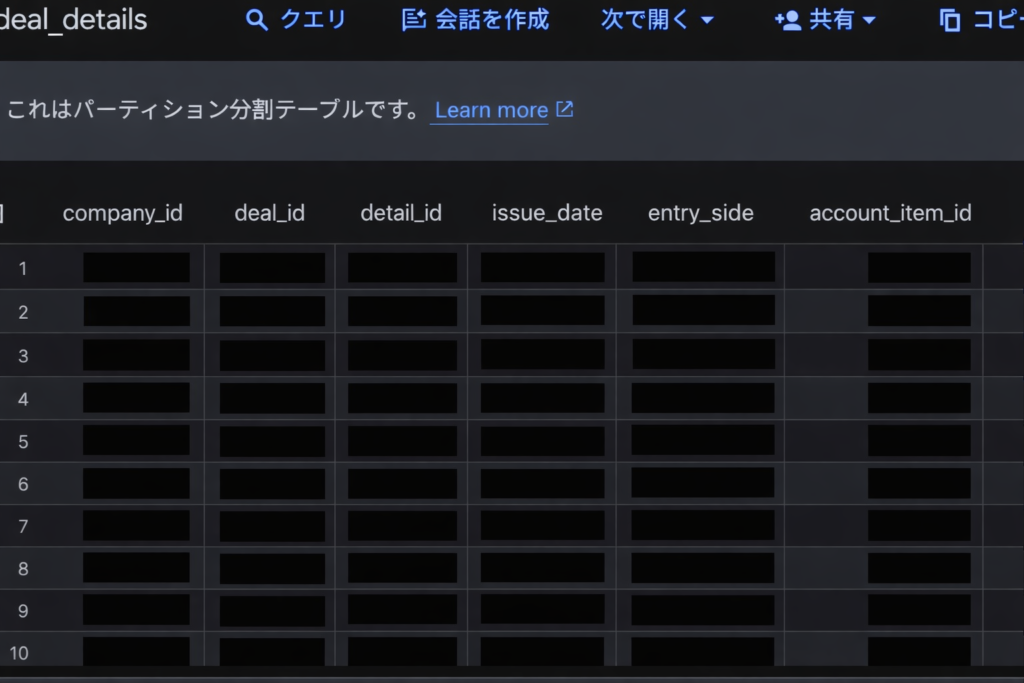Image resolution: width=1024 pixels, height=683 pixels.
Task: Click row number 10 in the table
Action: click(20, 653)
